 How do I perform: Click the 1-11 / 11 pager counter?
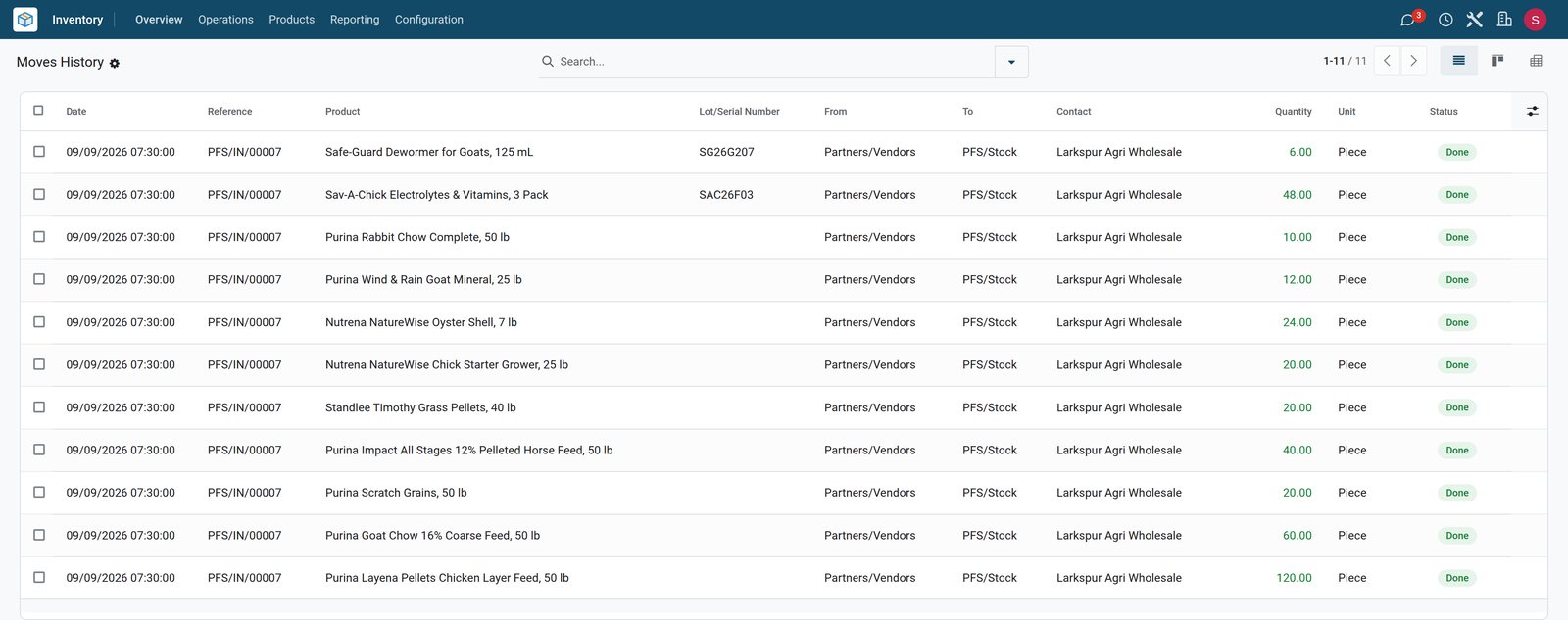(1345, 61)
